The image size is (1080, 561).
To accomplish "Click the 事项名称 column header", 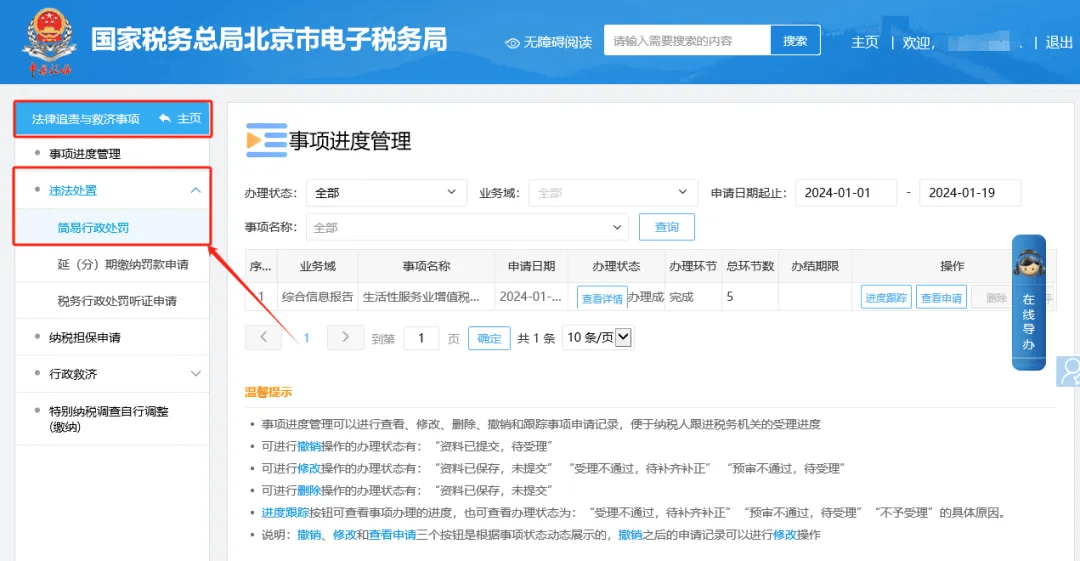I will click(426, 266).
